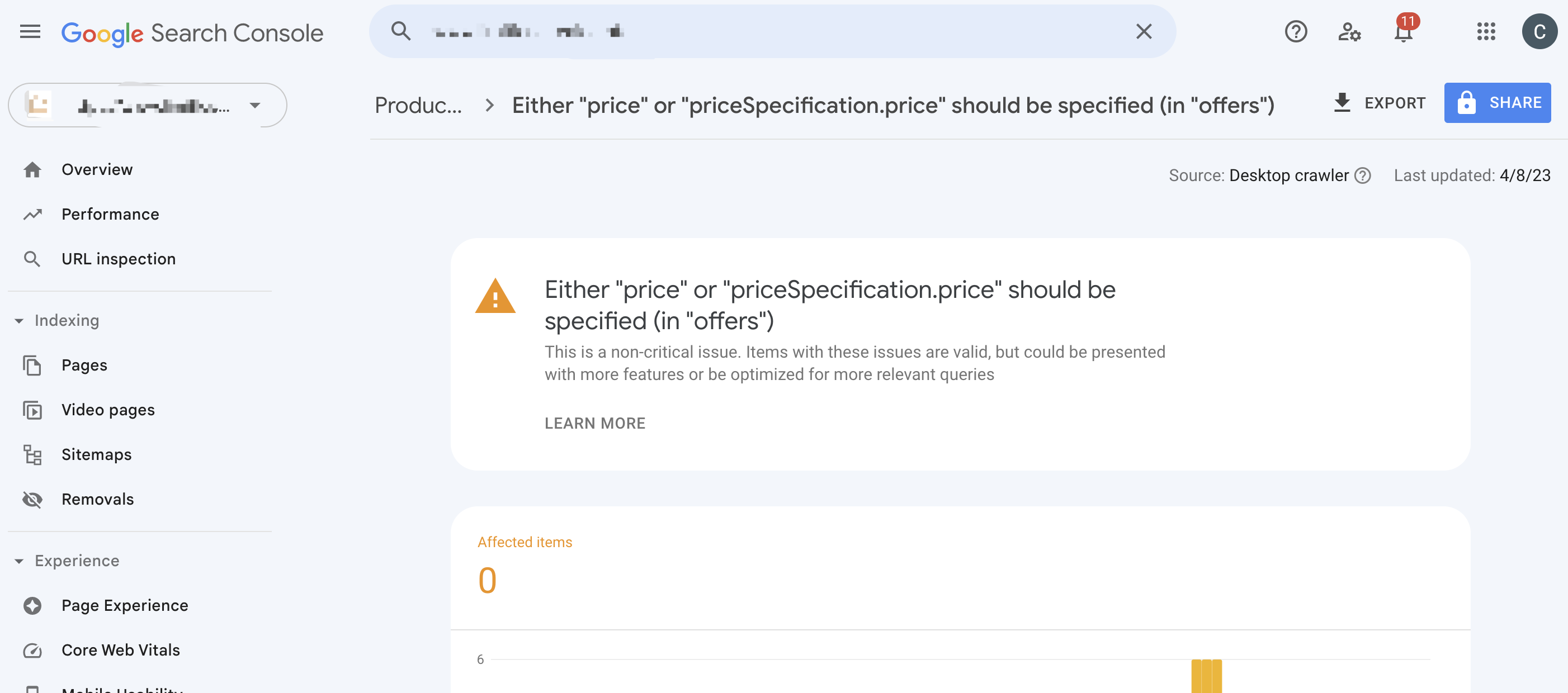Open the Sitemaps menu item
This screenshot has height=693, width=1568.
coord(96,454)
